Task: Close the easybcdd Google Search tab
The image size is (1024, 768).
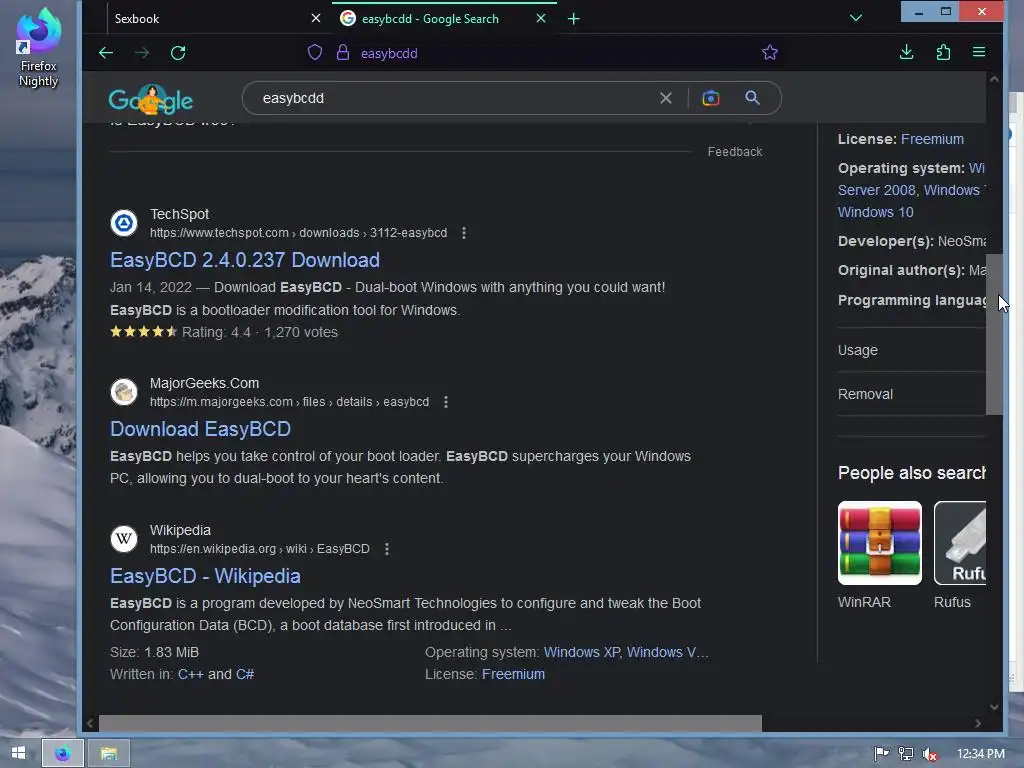Action: click(x=541, y=18)
